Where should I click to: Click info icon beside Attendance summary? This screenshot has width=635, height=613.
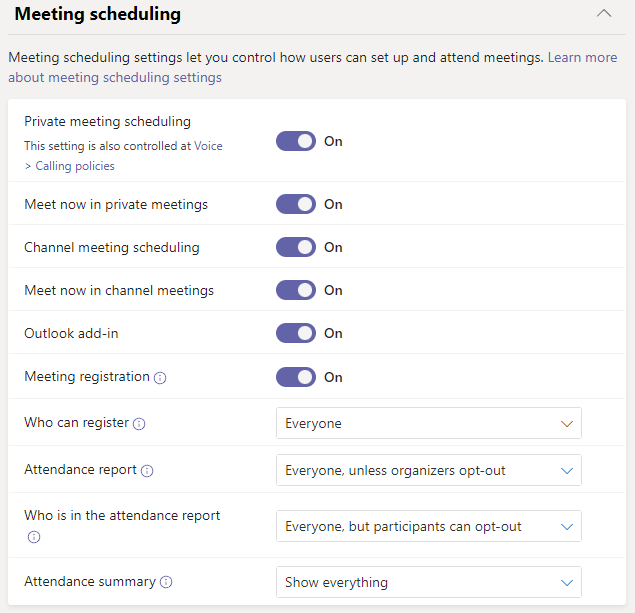click(166, 582)
